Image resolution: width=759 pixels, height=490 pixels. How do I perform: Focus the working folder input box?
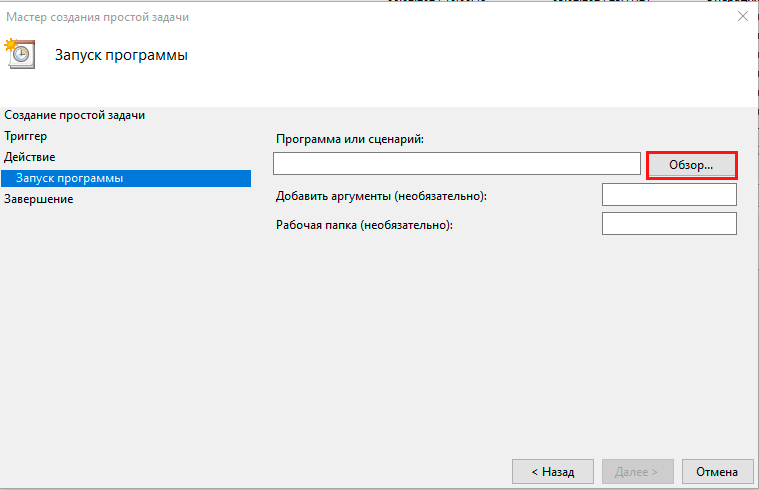click(669, 224)
